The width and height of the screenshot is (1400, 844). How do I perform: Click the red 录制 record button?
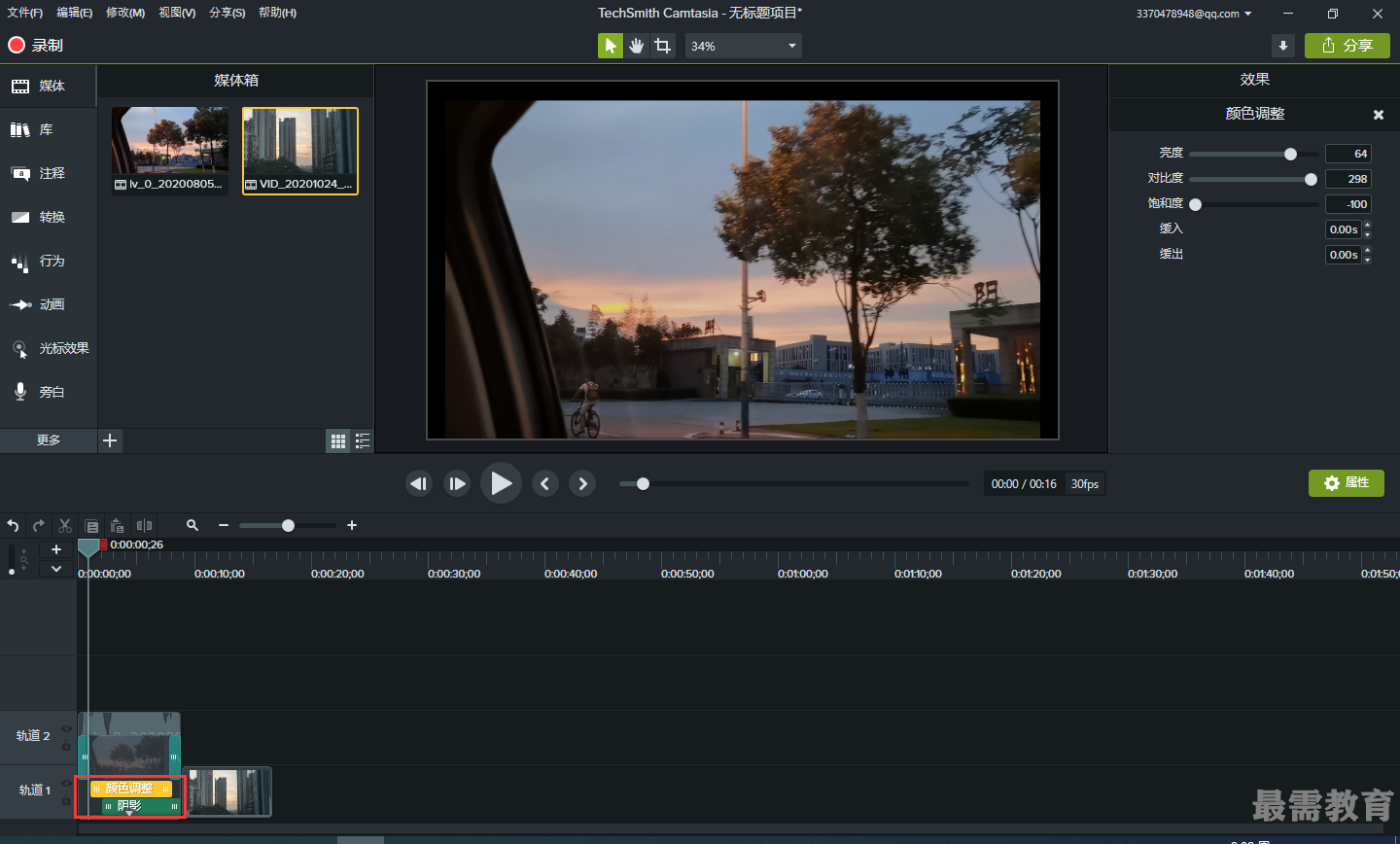[36, 45]
